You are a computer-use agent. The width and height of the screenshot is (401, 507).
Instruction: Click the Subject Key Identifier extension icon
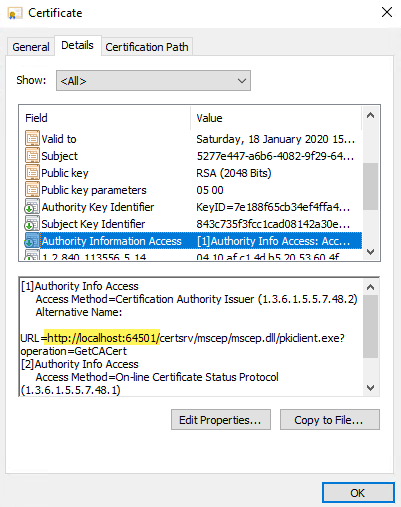click(32, 224)
